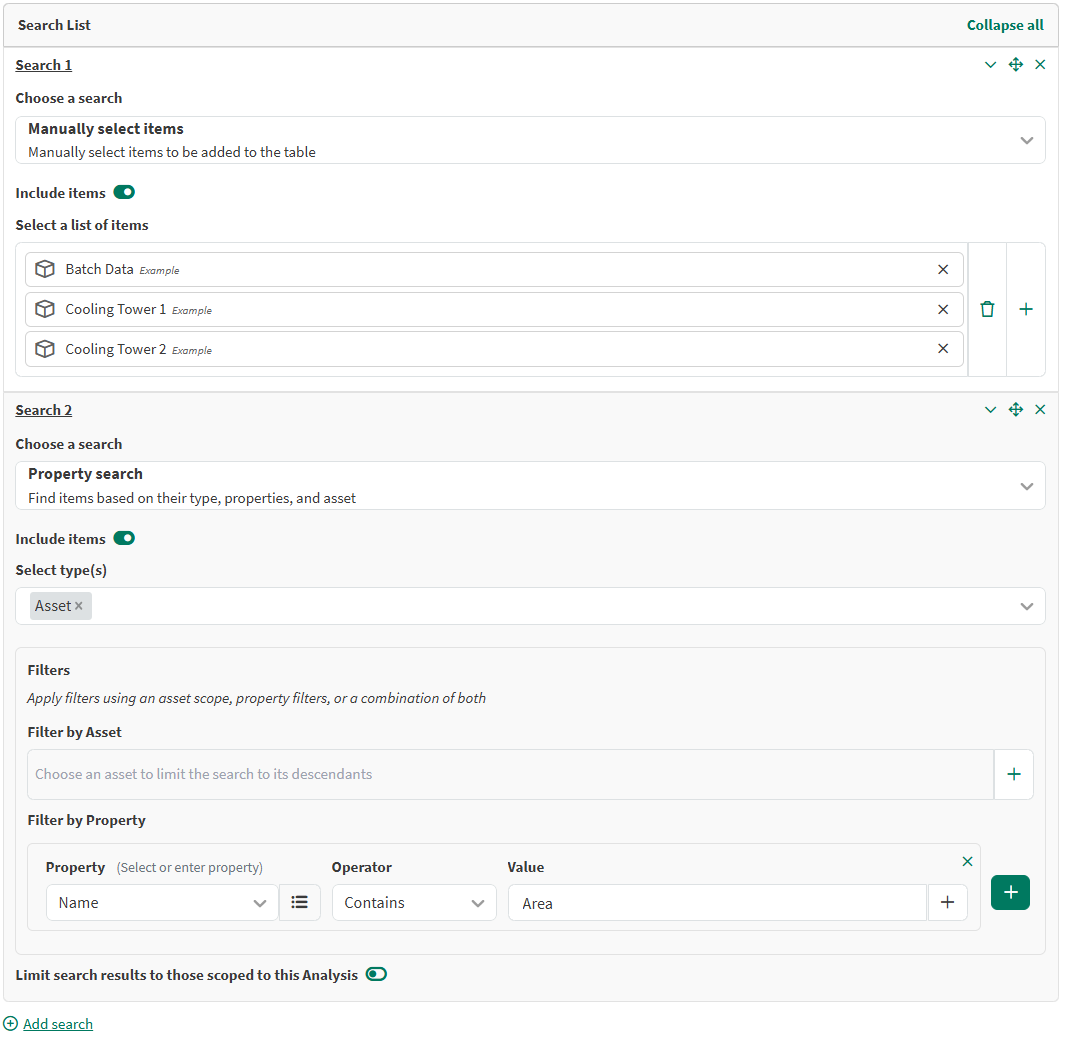Enable limit results scoped to this Analysis
The image size is (1065, 1042).
pyautogui.click(x=376, y=975)
